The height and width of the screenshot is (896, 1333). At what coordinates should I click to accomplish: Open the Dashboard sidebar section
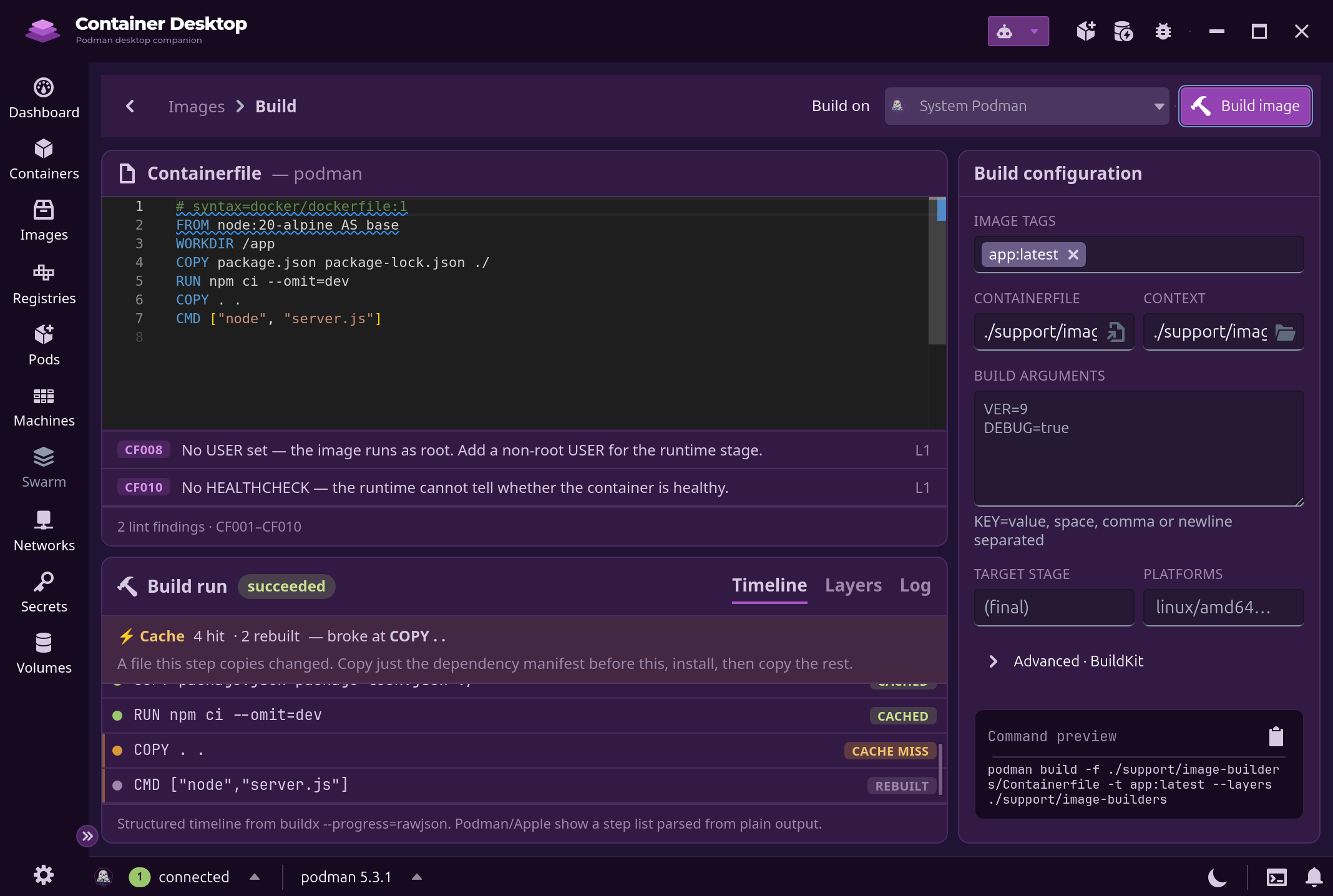[44, 99]
